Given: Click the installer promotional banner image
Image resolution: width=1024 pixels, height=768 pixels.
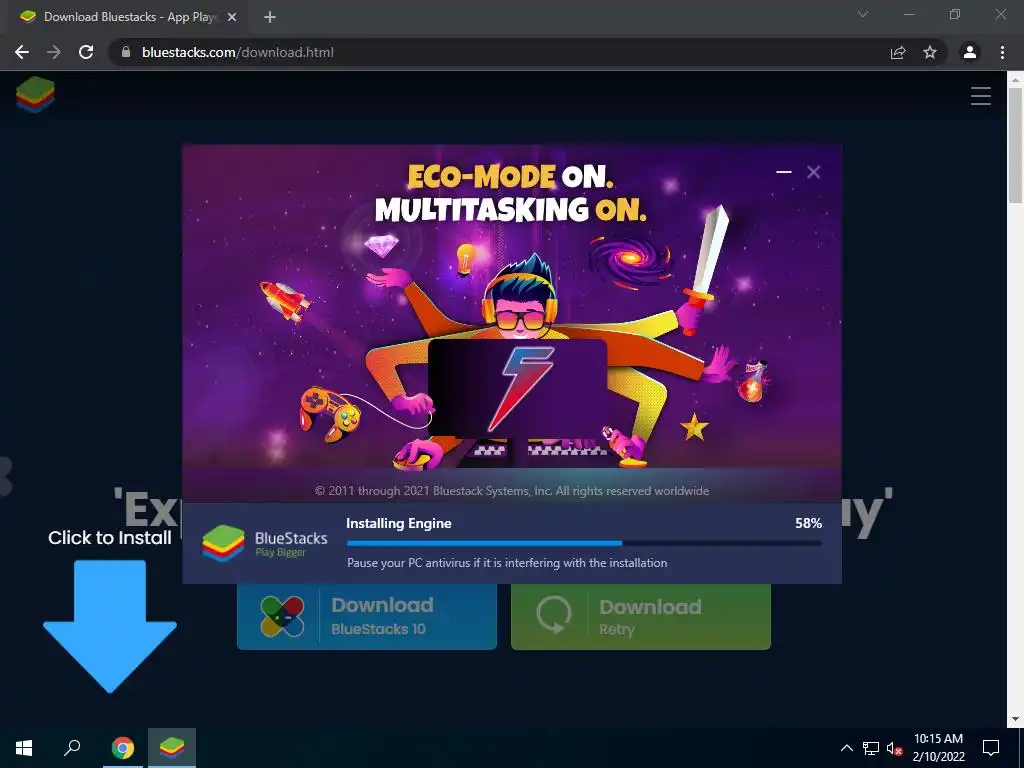Looking at the screenshot, I should tap(512, 323).
